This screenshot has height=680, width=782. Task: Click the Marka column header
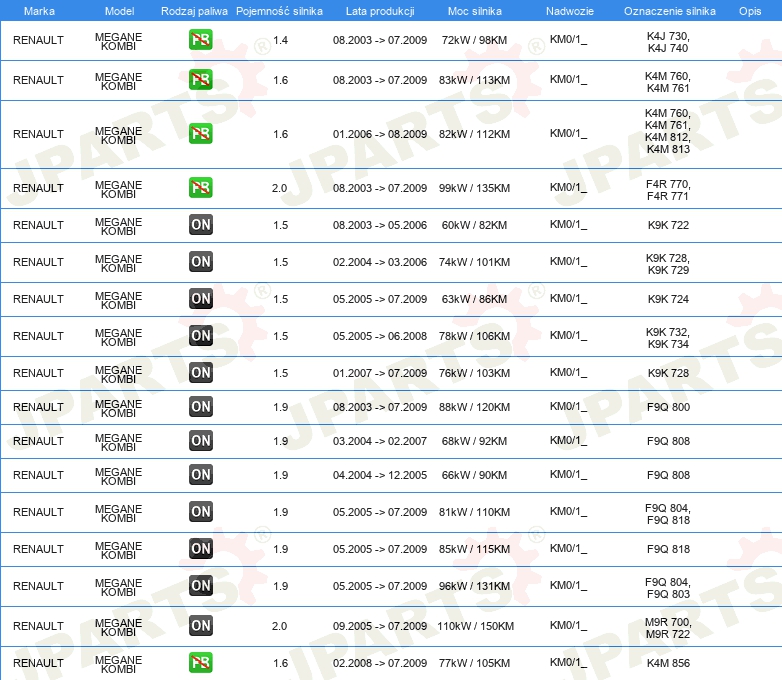[39, 11]
